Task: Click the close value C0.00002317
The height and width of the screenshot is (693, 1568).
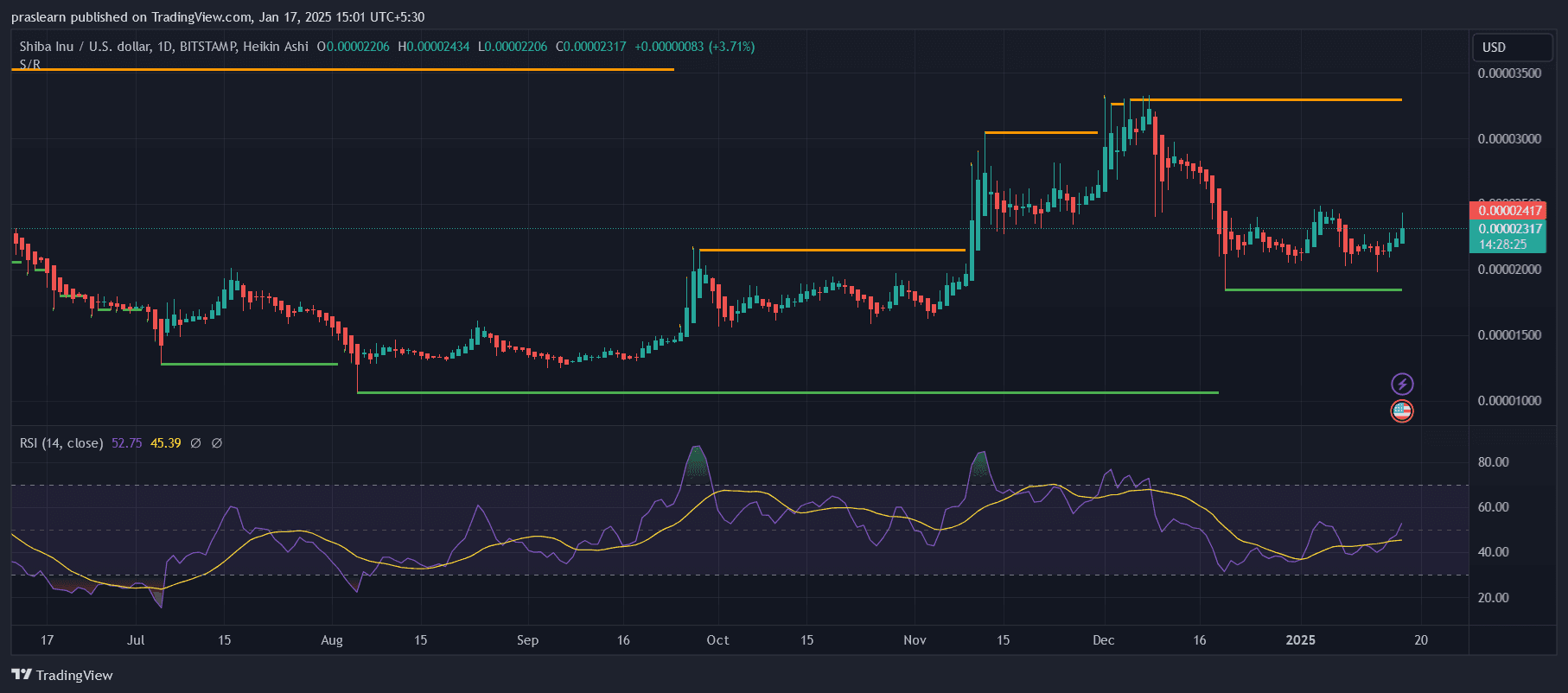Action: coord(591,47)
